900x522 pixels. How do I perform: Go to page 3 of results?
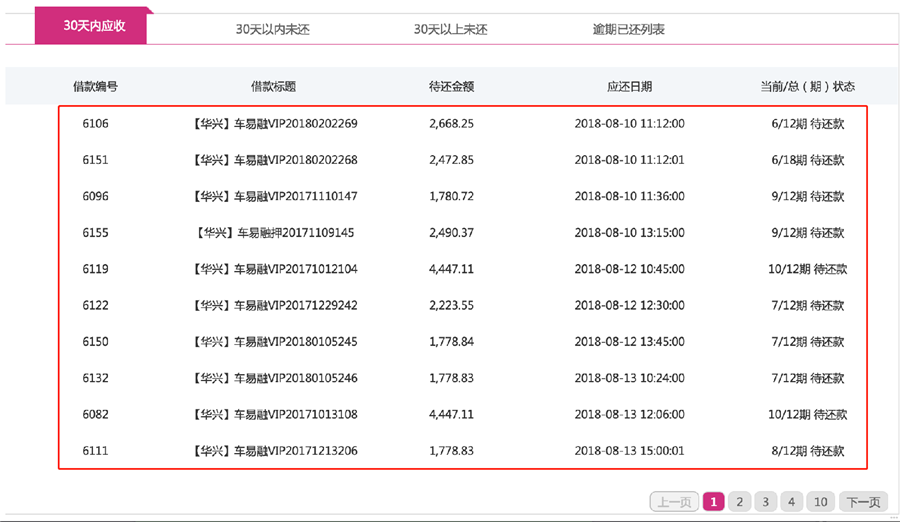click(765, 502)
